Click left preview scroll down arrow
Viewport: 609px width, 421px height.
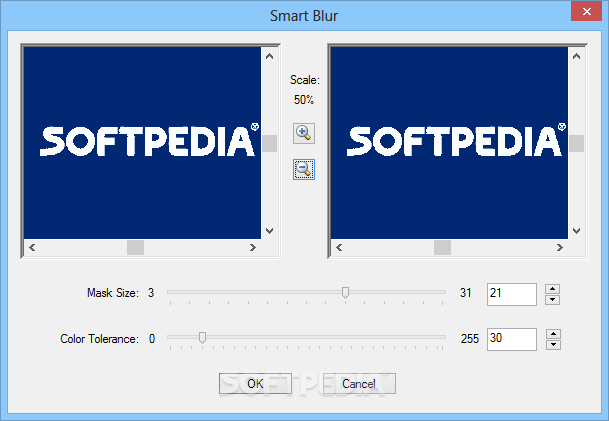coord(269,231)
